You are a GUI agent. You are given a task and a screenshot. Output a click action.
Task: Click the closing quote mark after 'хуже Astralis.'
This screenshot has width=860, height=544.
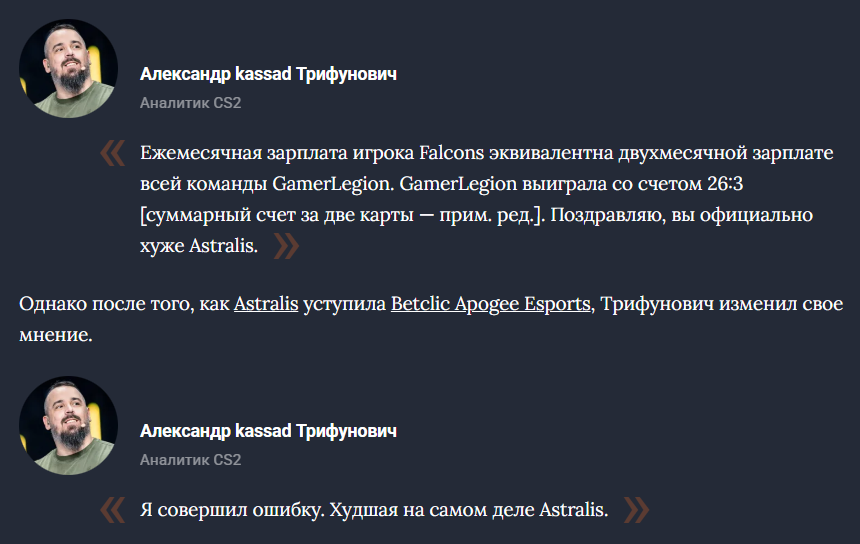click(x=286, y=246)
